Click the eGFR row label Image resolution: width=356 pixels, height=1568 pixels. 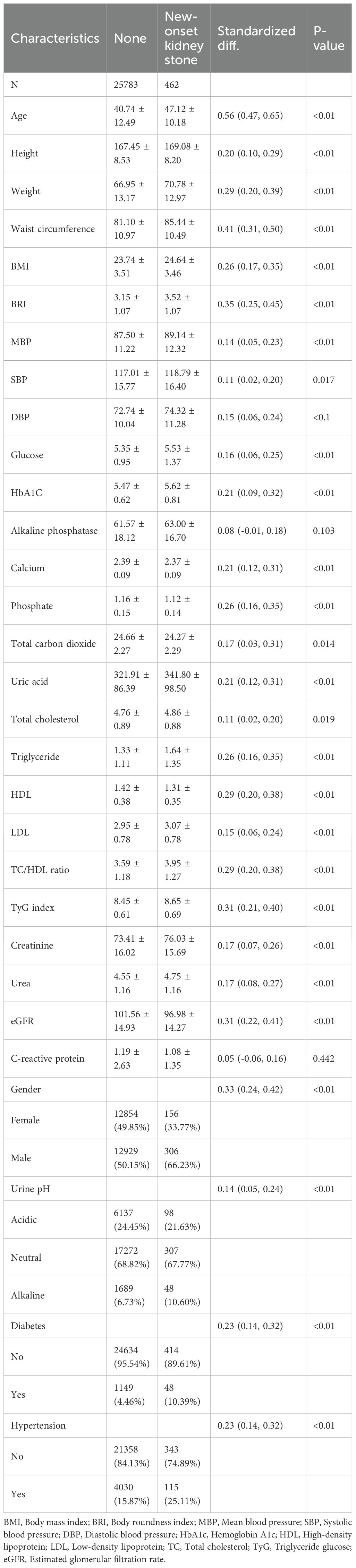23,1021
